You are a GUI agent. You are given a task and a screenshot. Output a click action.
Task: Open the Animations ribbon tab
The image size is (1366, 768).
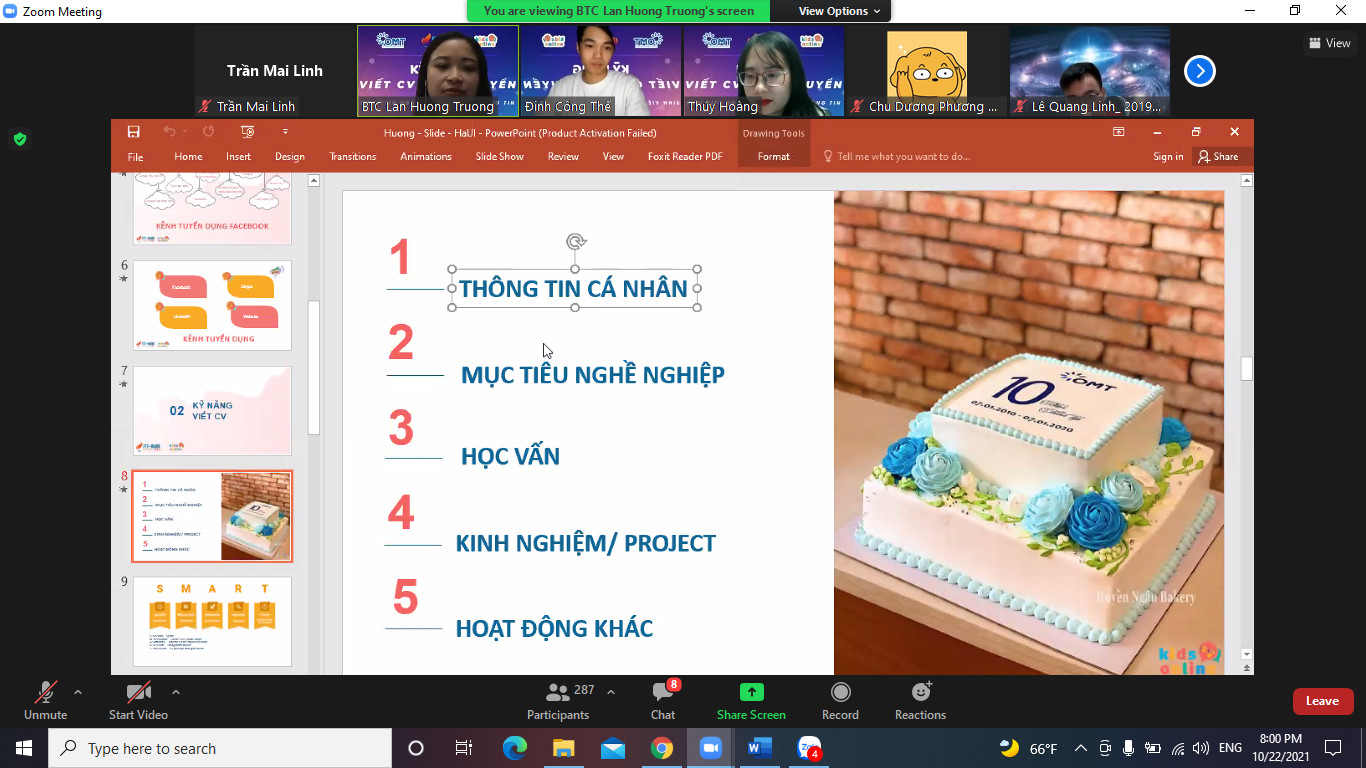pos(425,157)
